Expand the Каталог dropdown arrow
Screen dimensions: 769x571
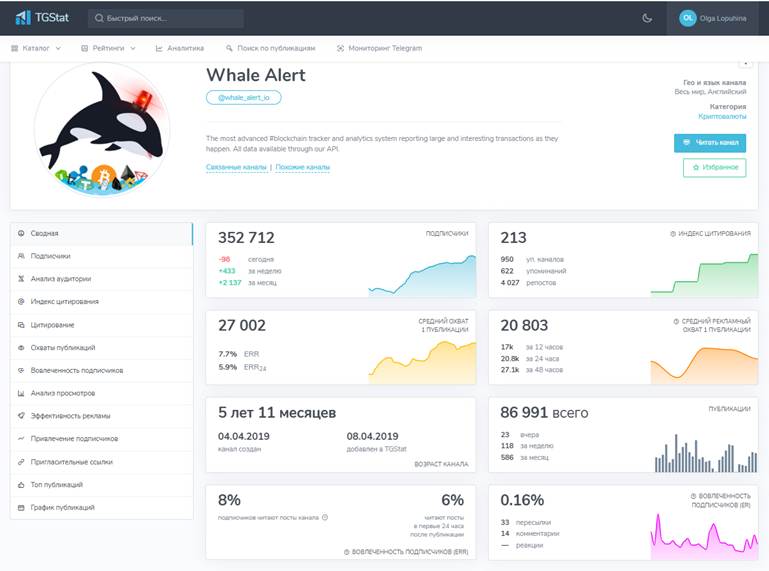[x=58, y=48]
